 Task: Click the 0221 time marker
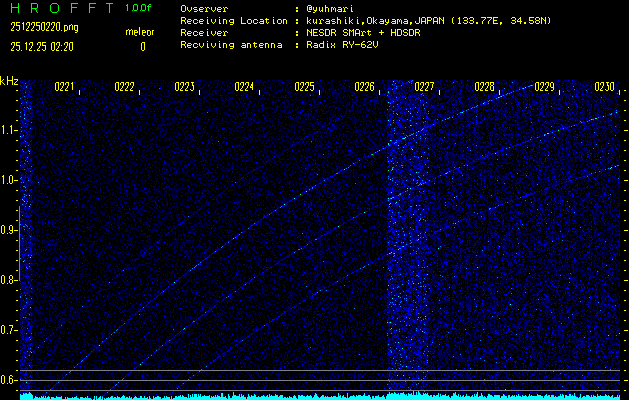[64, 87]
